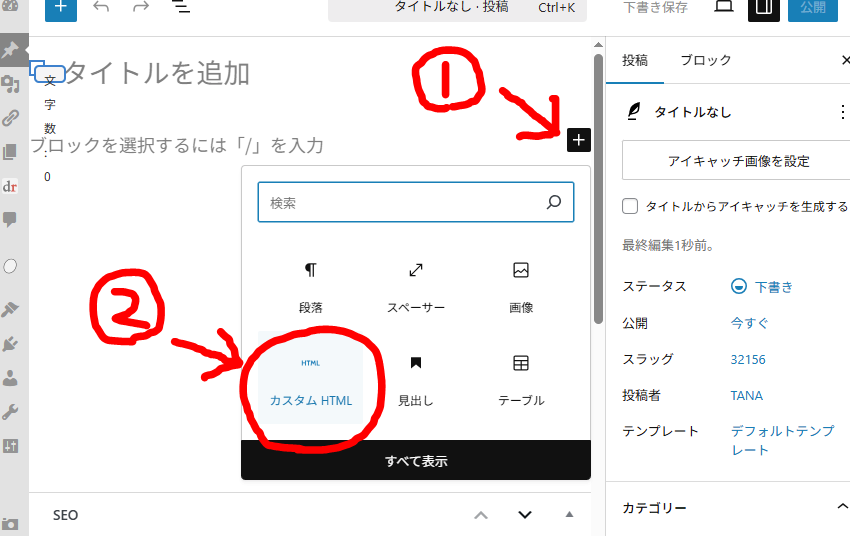Viewport: 850px width, 536px height.
Task: Choose the spacer (スペーサー) block
Action: [x=416, y=287]
